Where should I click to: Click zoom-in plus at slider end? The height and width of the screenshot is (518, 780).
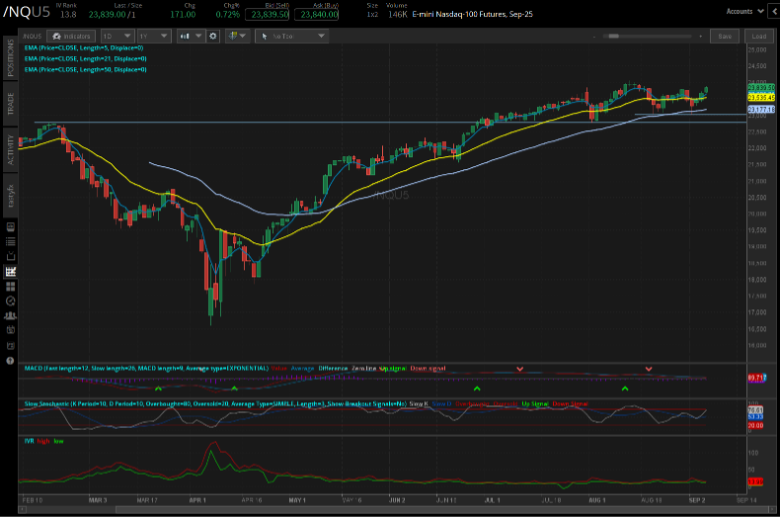pos(700,36)
